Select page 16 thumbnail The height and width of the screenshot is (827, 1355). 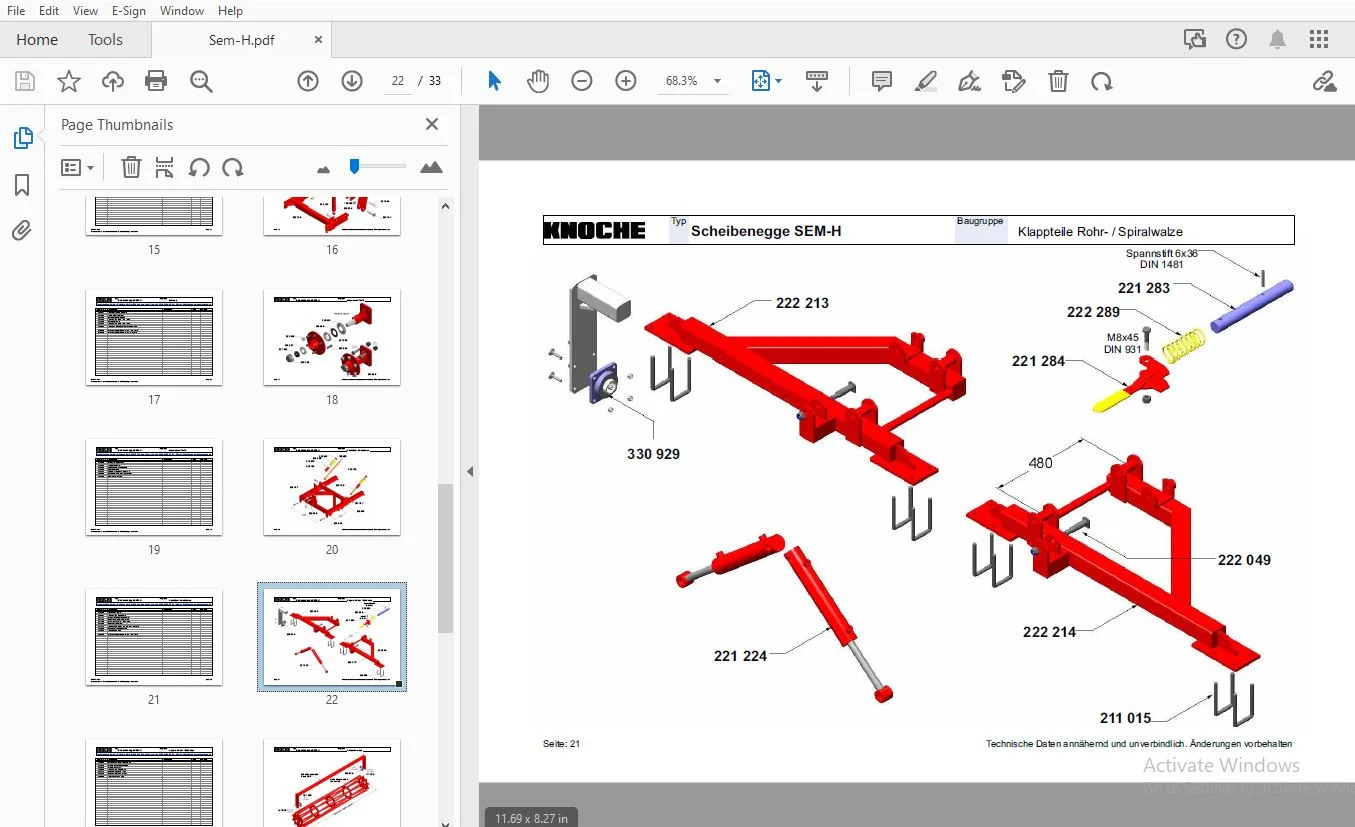pos(332,216)
